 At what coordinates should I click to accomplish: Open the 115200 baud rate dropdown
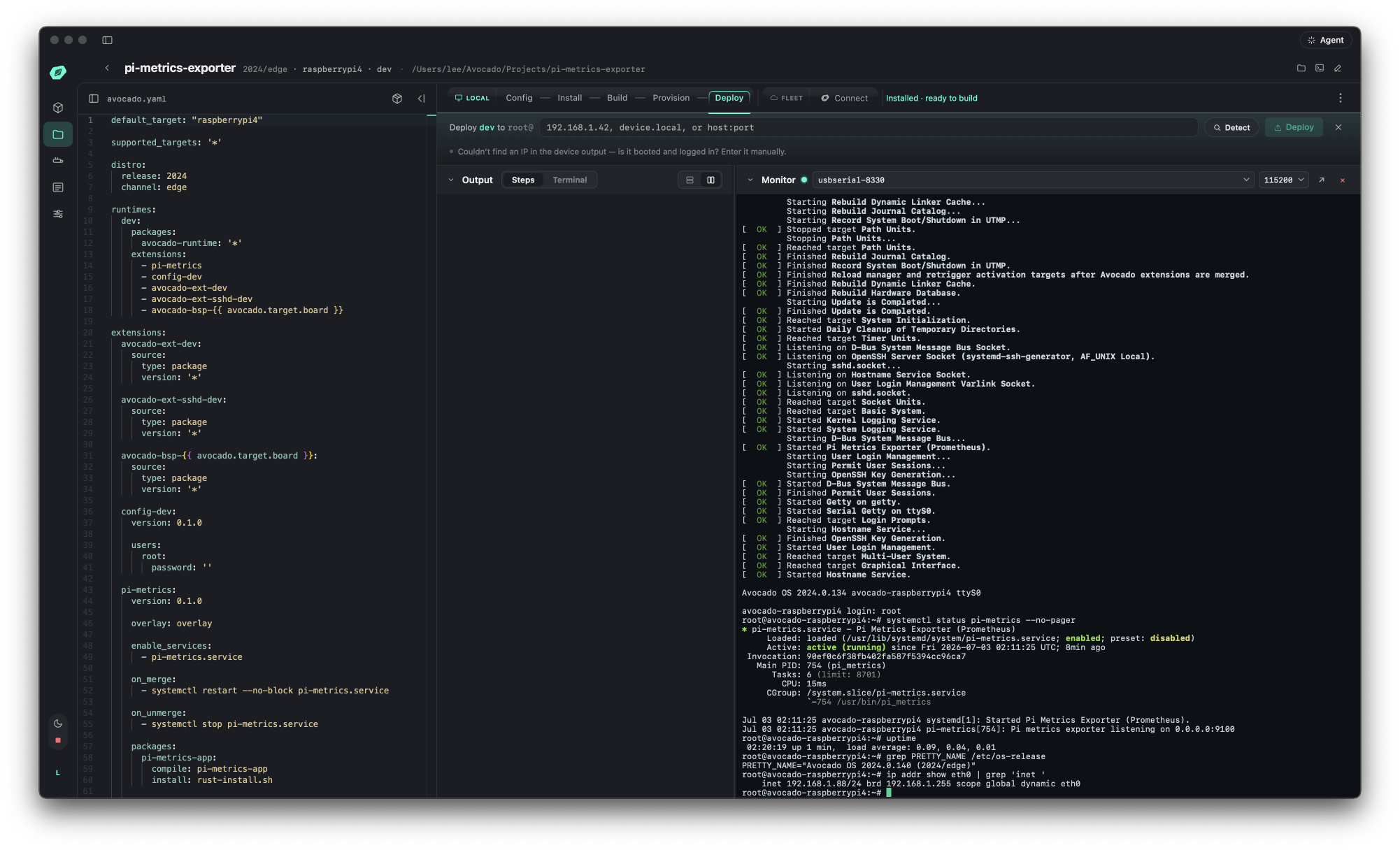coord(1283,180)
